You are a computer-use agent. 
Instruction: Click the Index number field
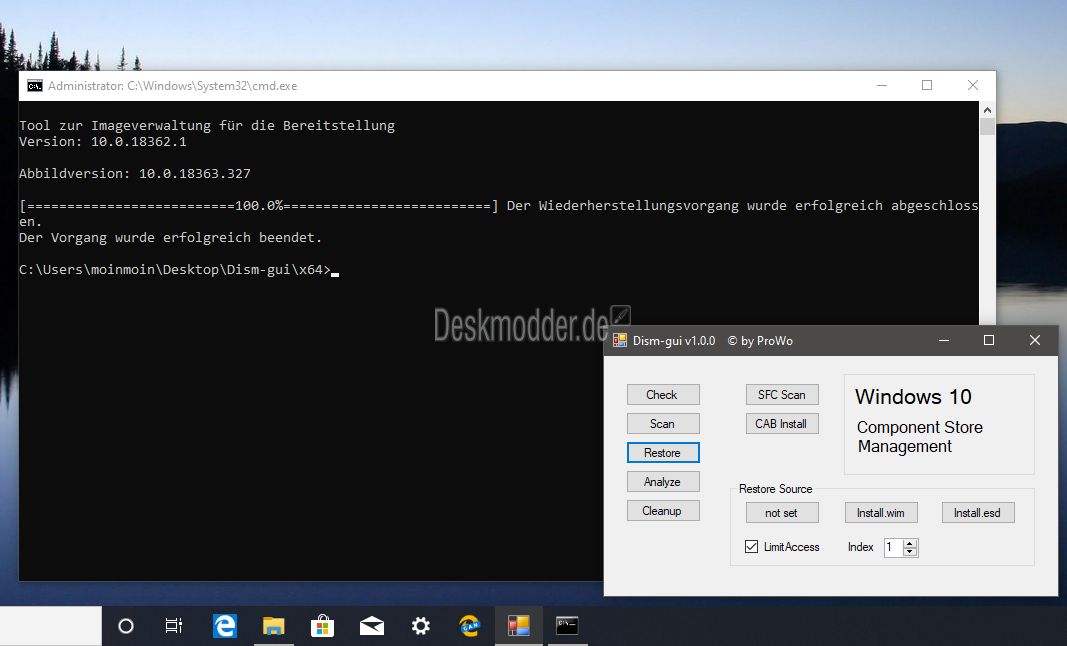pos(893,547)
